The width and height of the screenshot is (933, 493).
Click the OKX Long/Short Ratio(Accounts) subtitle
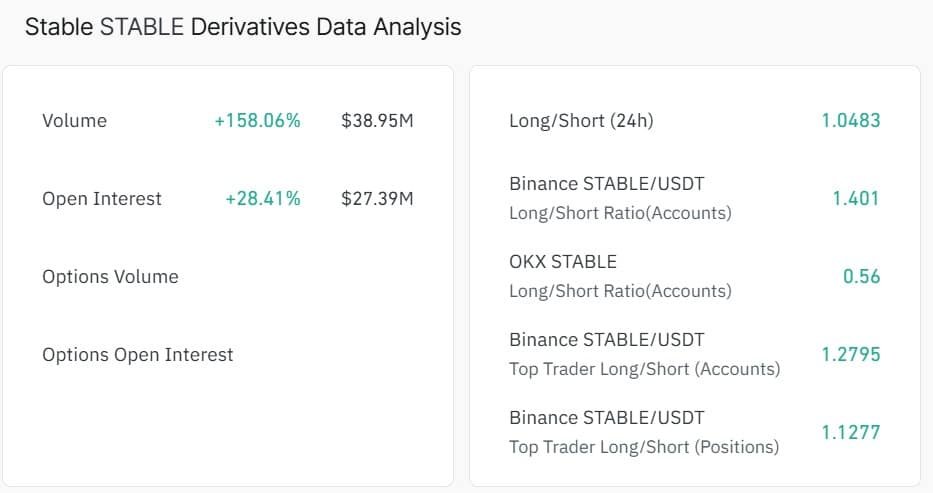click(620, 291)
